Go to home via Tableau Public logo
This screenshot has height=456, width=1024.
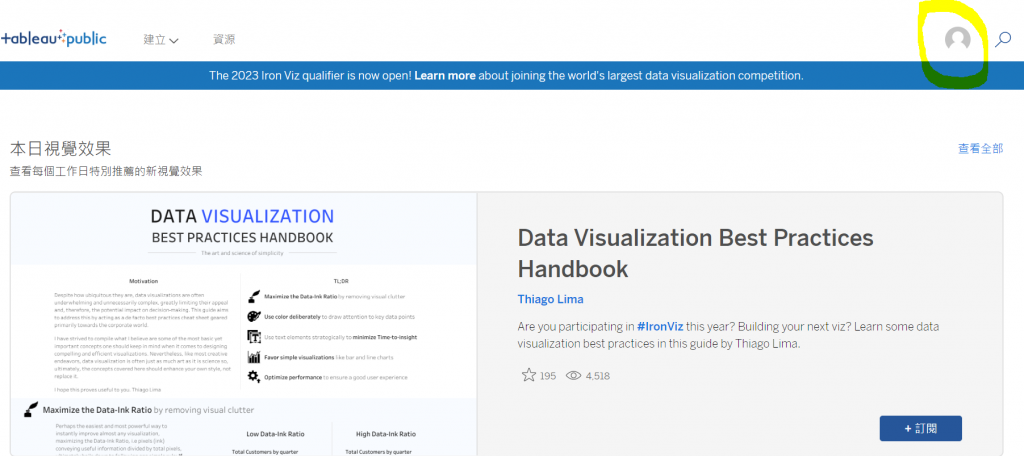point(54,39)
